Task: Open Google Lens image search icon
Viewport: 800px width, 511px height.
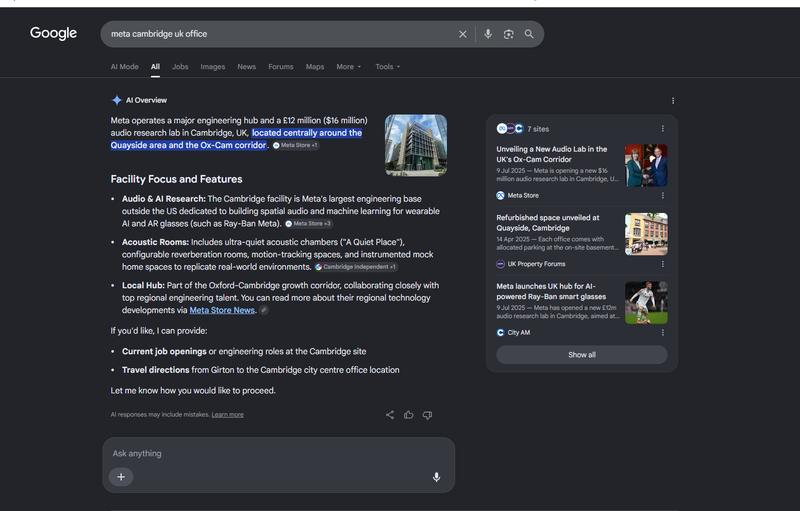Action: click(x=508, y=34)
